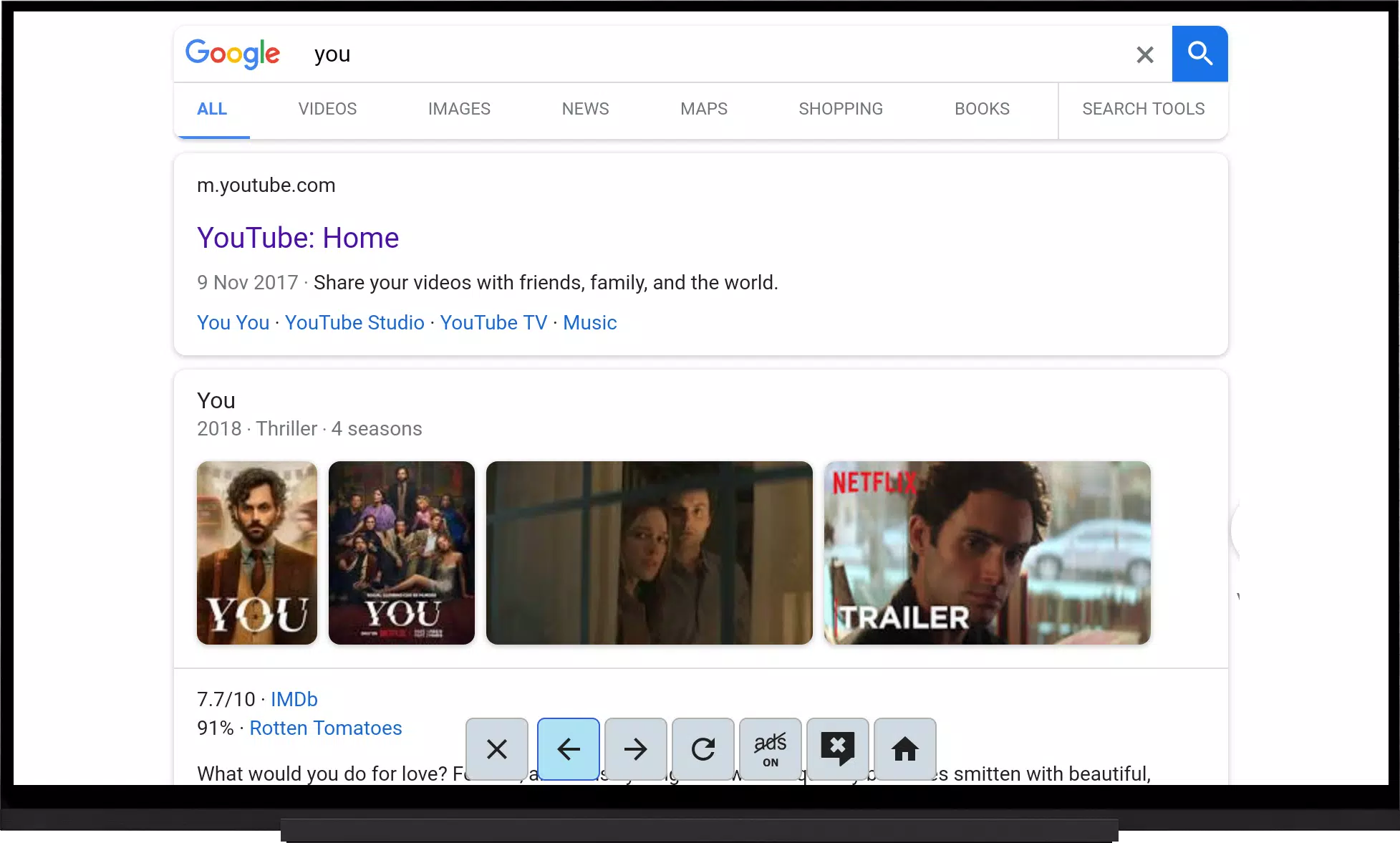
Task: Open the IMDb rating link
Action: click(294, 700)
